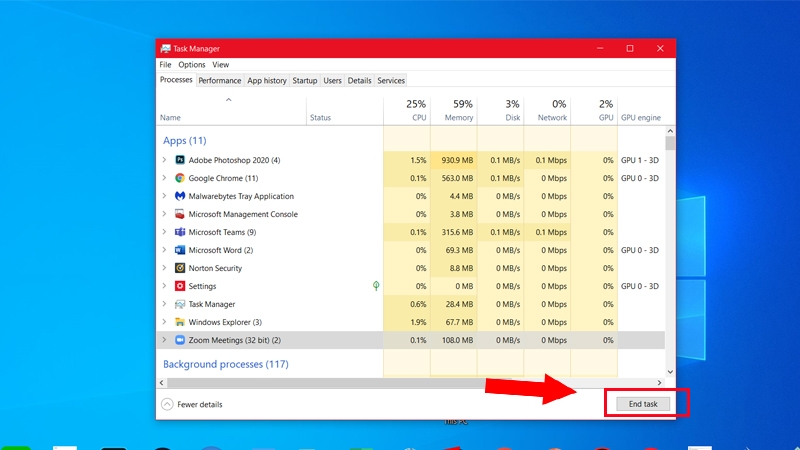Click the Microsoft Teams process icon
The image size is (800, 450).
click(x=180, y=232)
